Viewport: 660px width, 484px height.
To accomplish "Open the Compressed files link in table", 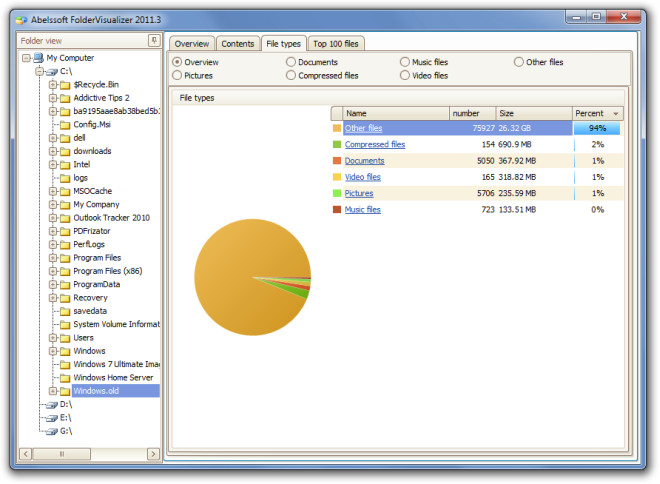I will point(375,144).
